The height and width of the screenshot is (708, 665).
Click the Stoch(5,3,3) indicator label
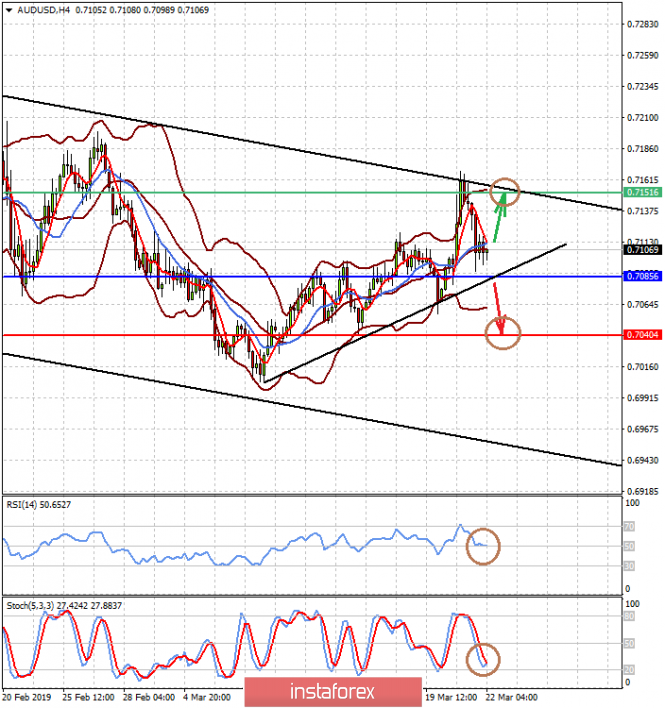coord(64,606)
